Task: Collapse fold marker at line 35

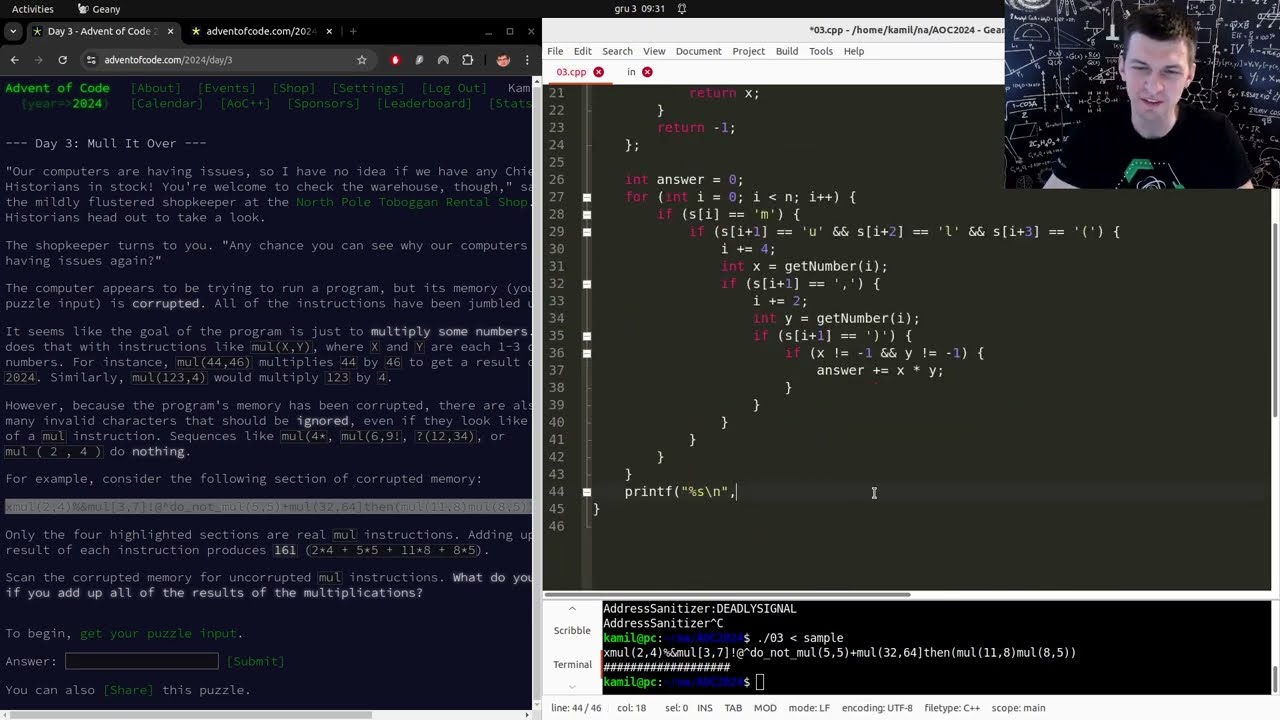Action: 587,336
